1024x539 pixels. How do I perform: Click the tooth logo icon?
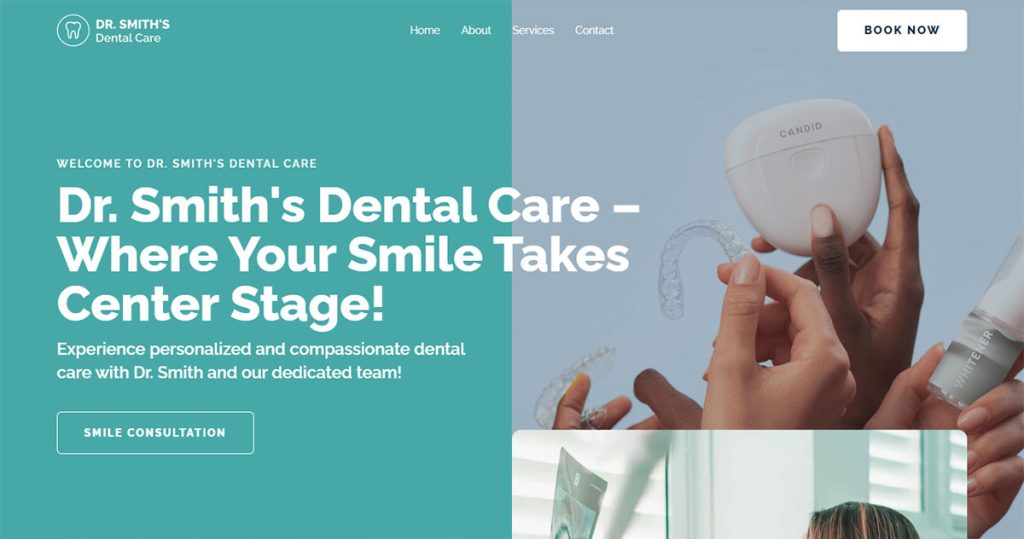(72, 31)
